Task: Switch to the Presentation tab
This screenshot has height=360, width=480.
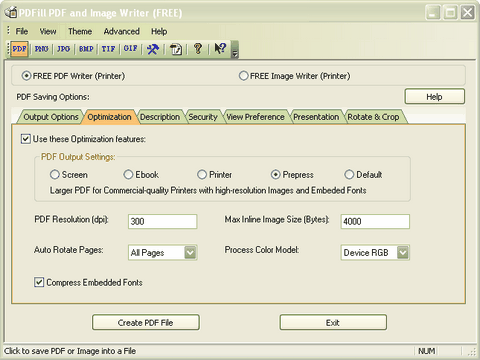Action: [x=316, y=117]
